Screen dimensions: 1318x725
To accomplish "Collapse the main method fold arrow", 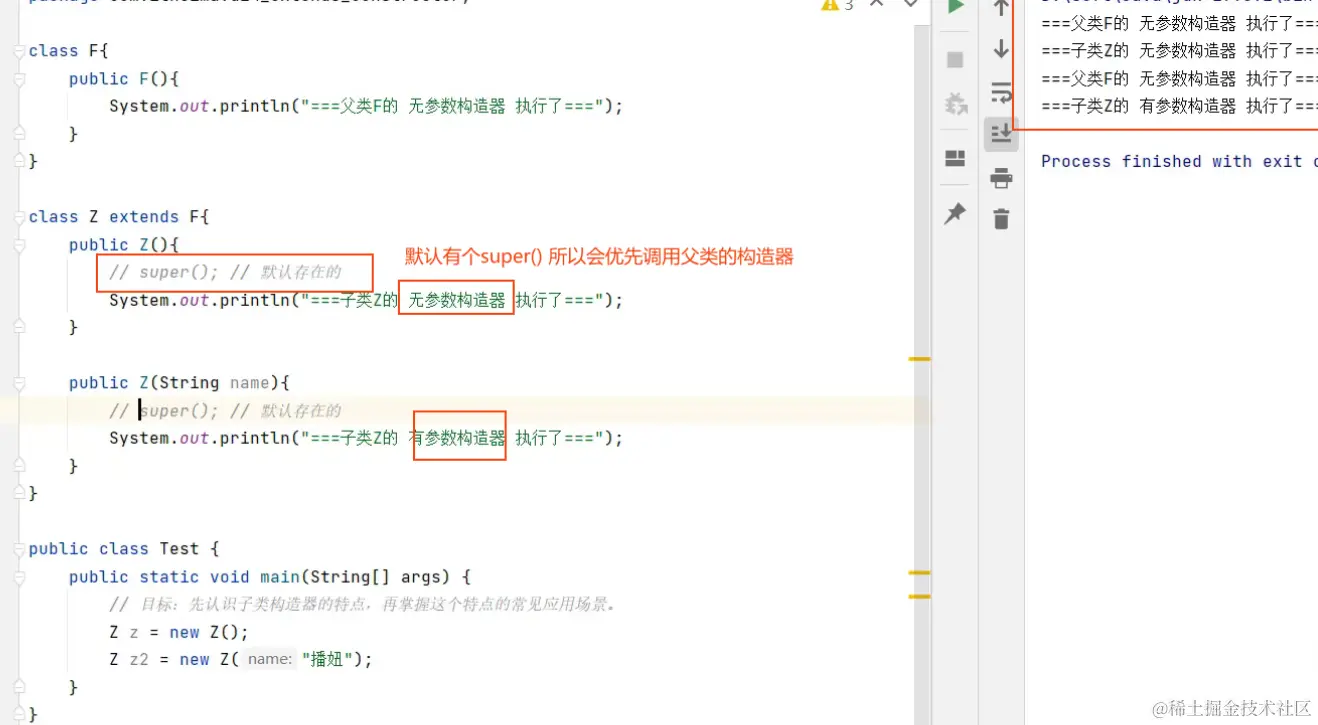I will (18, 577).
